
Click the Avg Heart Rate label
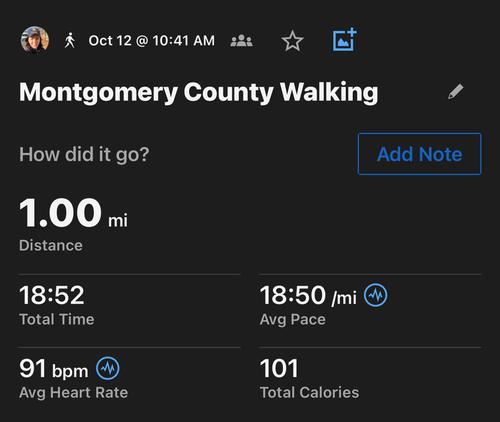[x=73, y=393]
